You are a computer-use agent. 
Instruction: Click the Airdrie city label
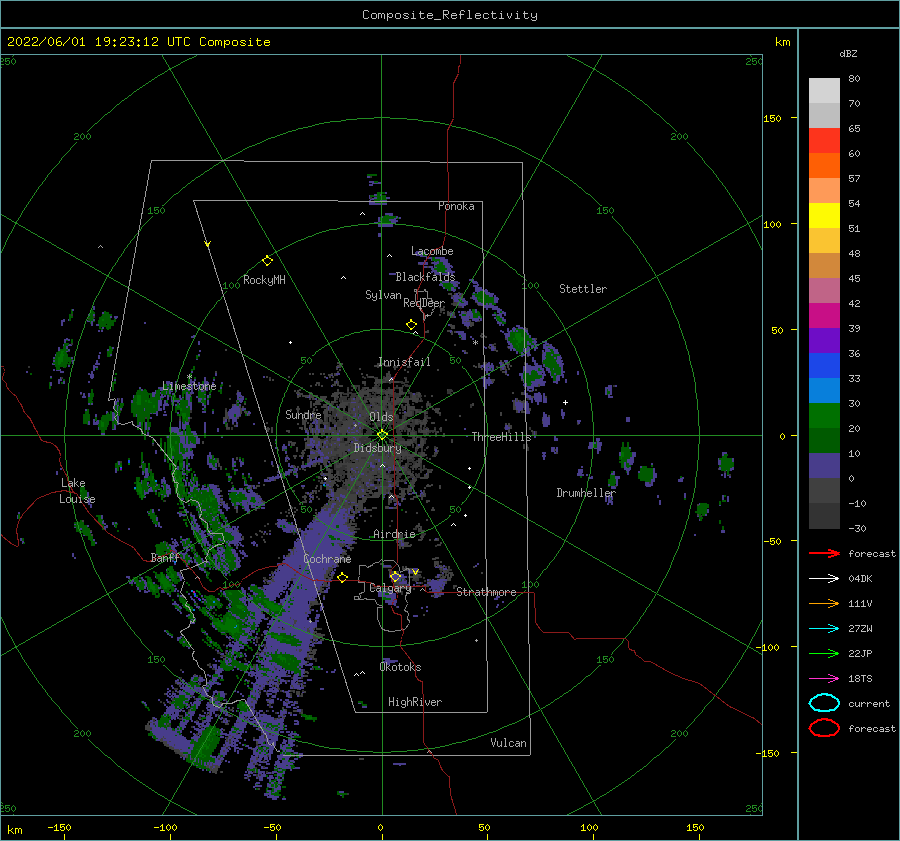click(394, 534)
